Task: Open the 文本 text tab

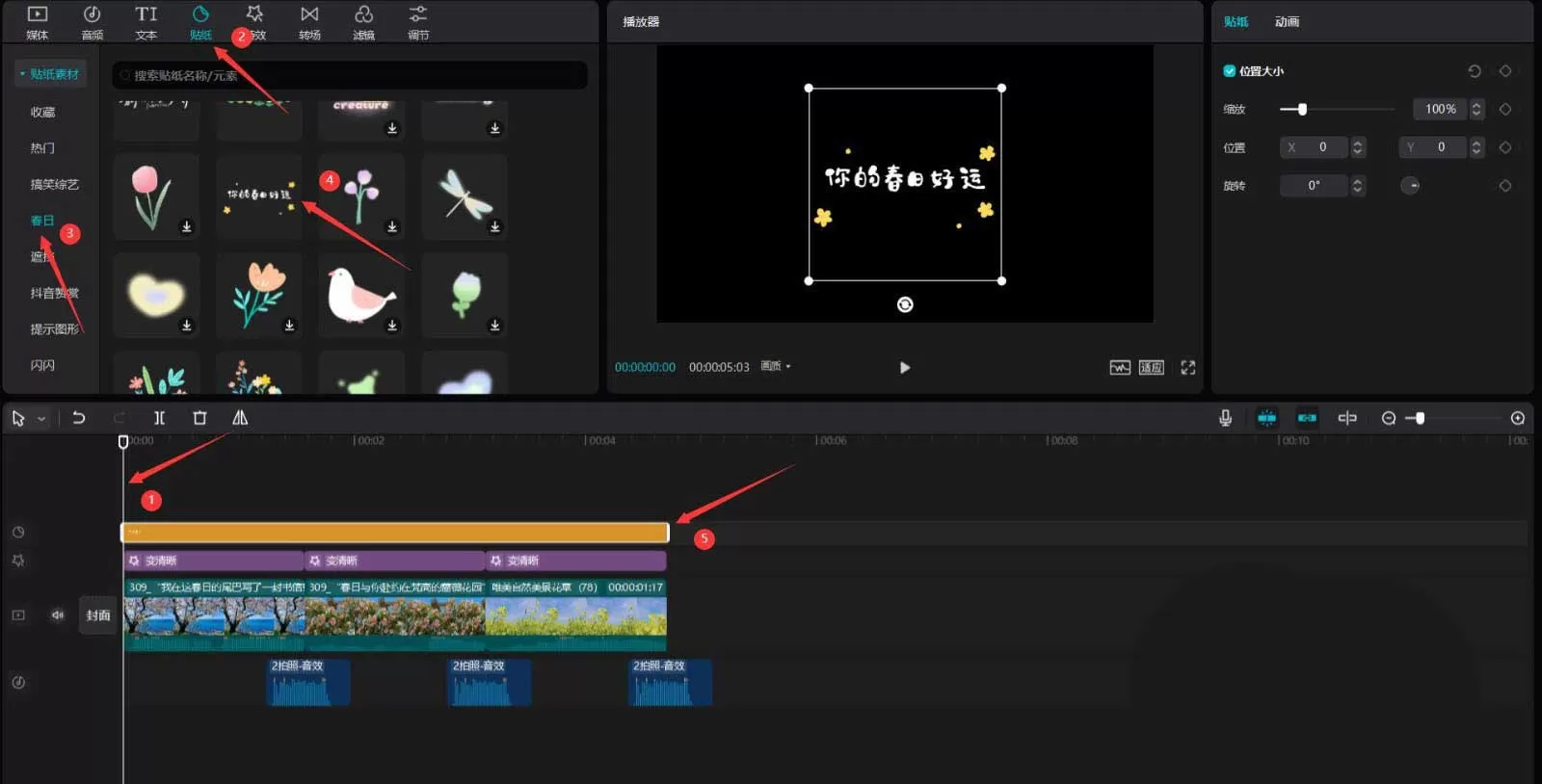Action: [x=146, y=22]
